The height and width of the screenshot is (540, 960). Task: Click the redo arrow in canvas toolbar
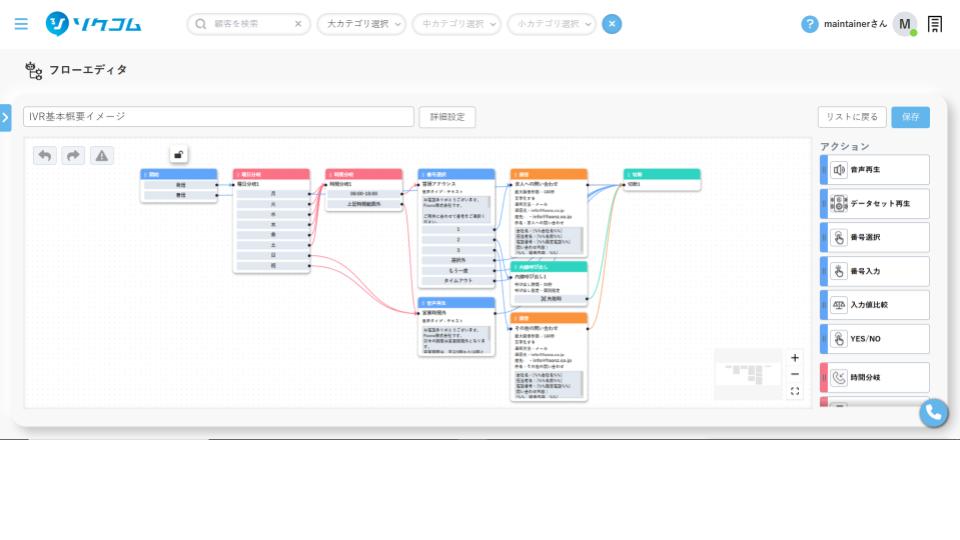(x=73, y=155)
